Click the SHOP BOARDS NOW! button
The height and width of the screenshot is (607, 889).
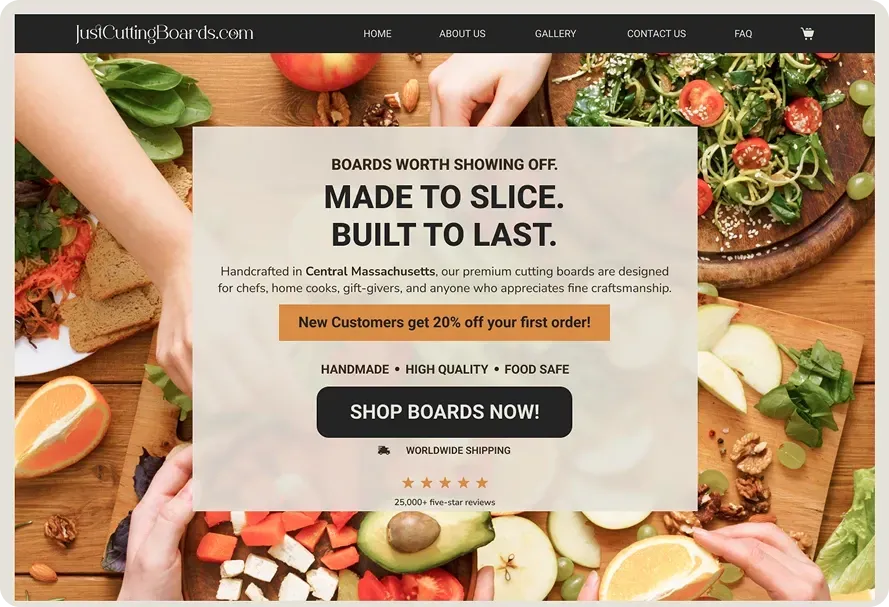point(444,412)
